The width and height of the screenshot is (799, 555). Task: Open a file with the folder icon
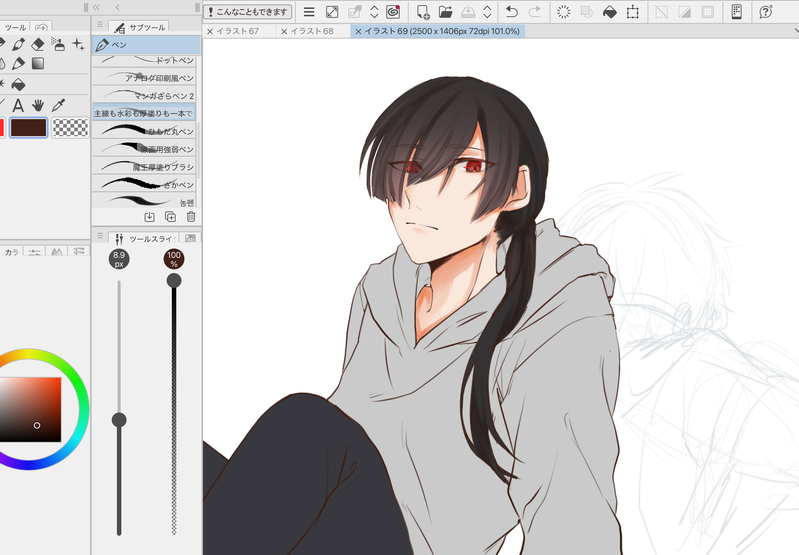pyautogui.click(x=445, y=12)
